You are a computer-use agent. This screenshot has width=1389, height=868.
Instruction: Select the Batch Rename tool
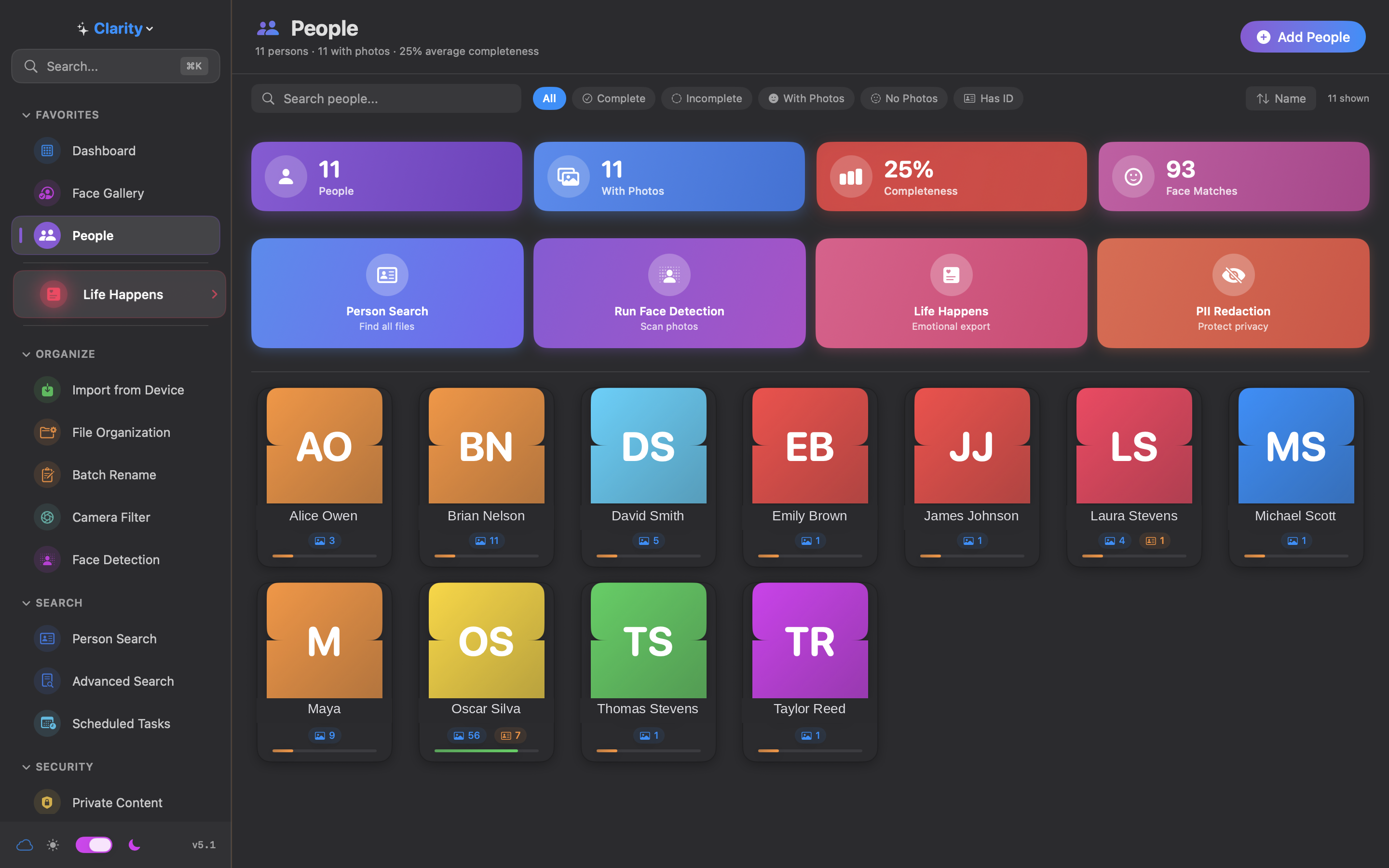tap(114, 475)
